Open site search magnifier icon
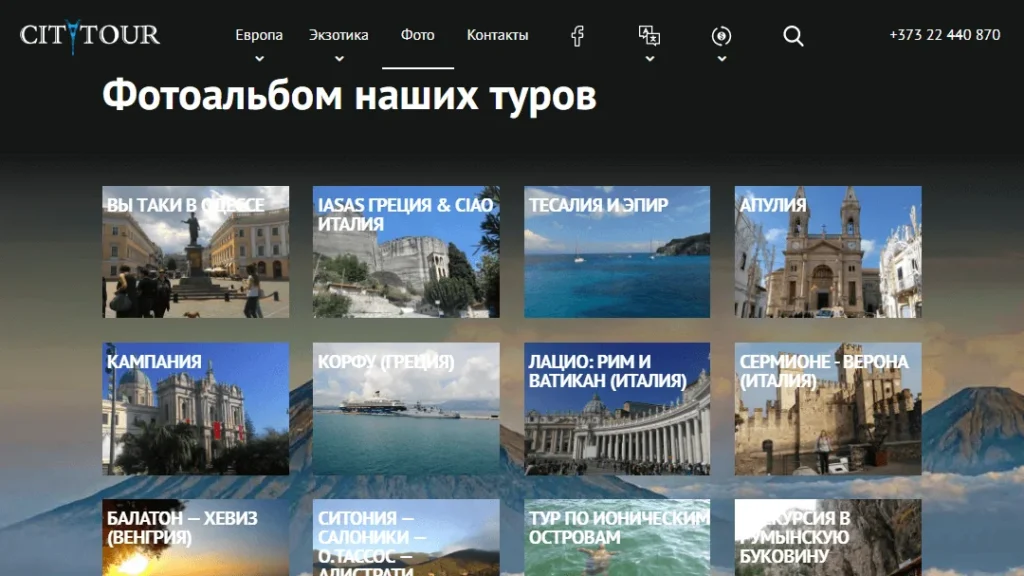Viewport: 1024px width, 576px height. (x=793, y=36)
